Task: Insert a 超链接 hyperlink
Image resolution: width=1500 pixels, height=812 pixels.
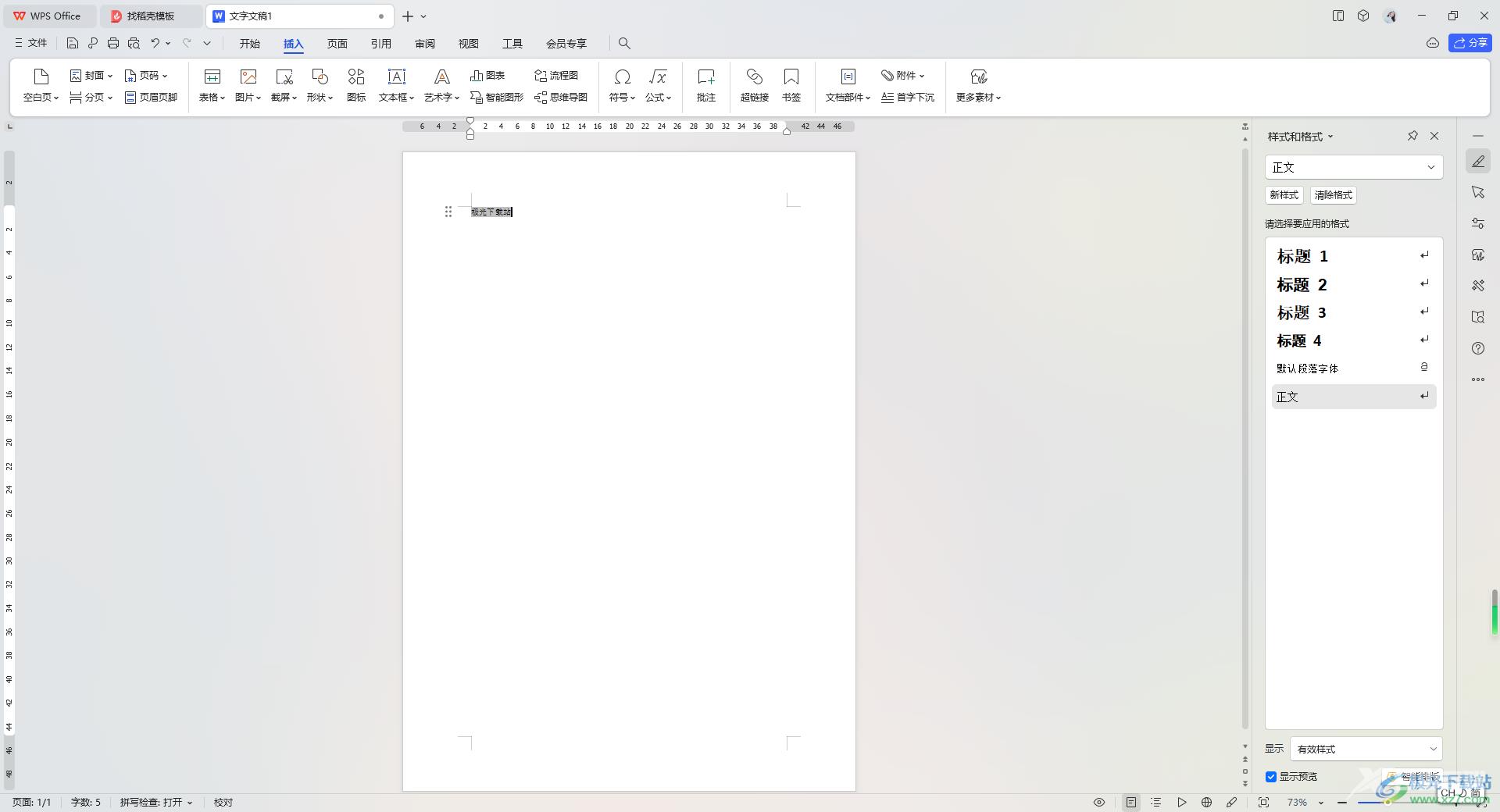Action: (x=755, y=85)
